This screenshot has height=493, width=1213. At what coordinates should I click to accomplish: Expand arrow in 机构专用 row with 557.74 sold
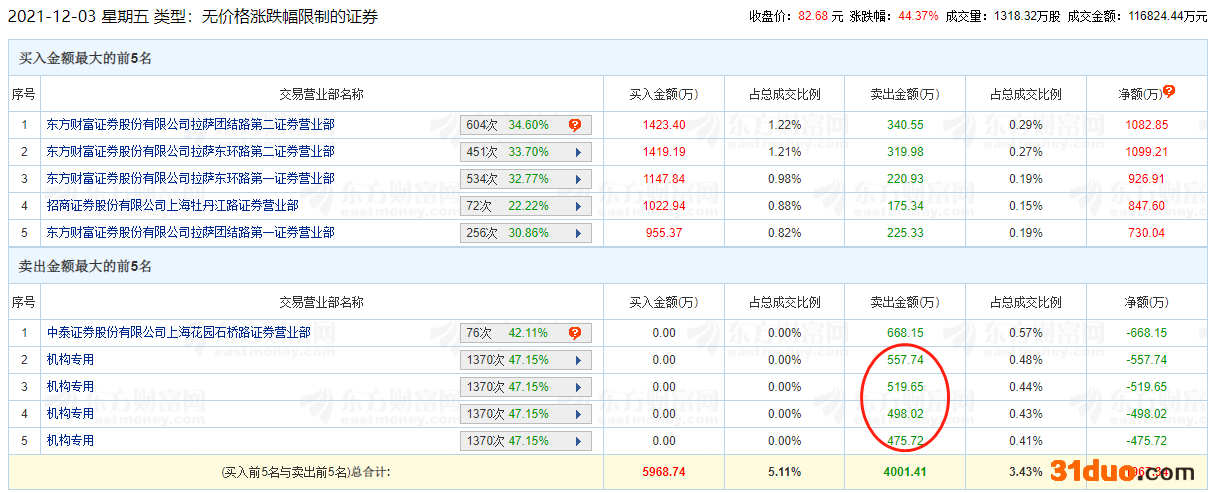coord(578,360)
